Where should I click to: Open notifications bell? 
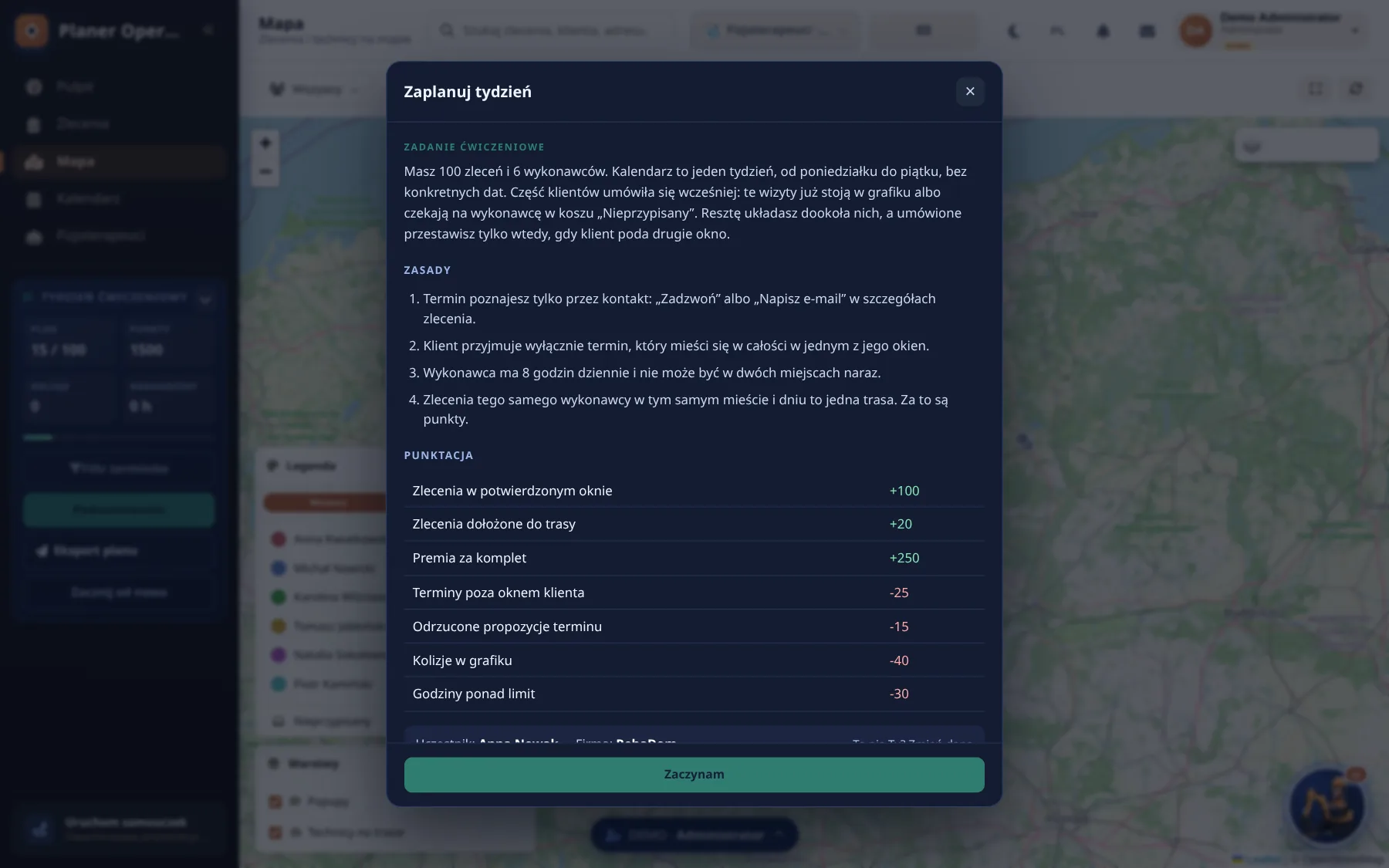[x=1103, y=31]
